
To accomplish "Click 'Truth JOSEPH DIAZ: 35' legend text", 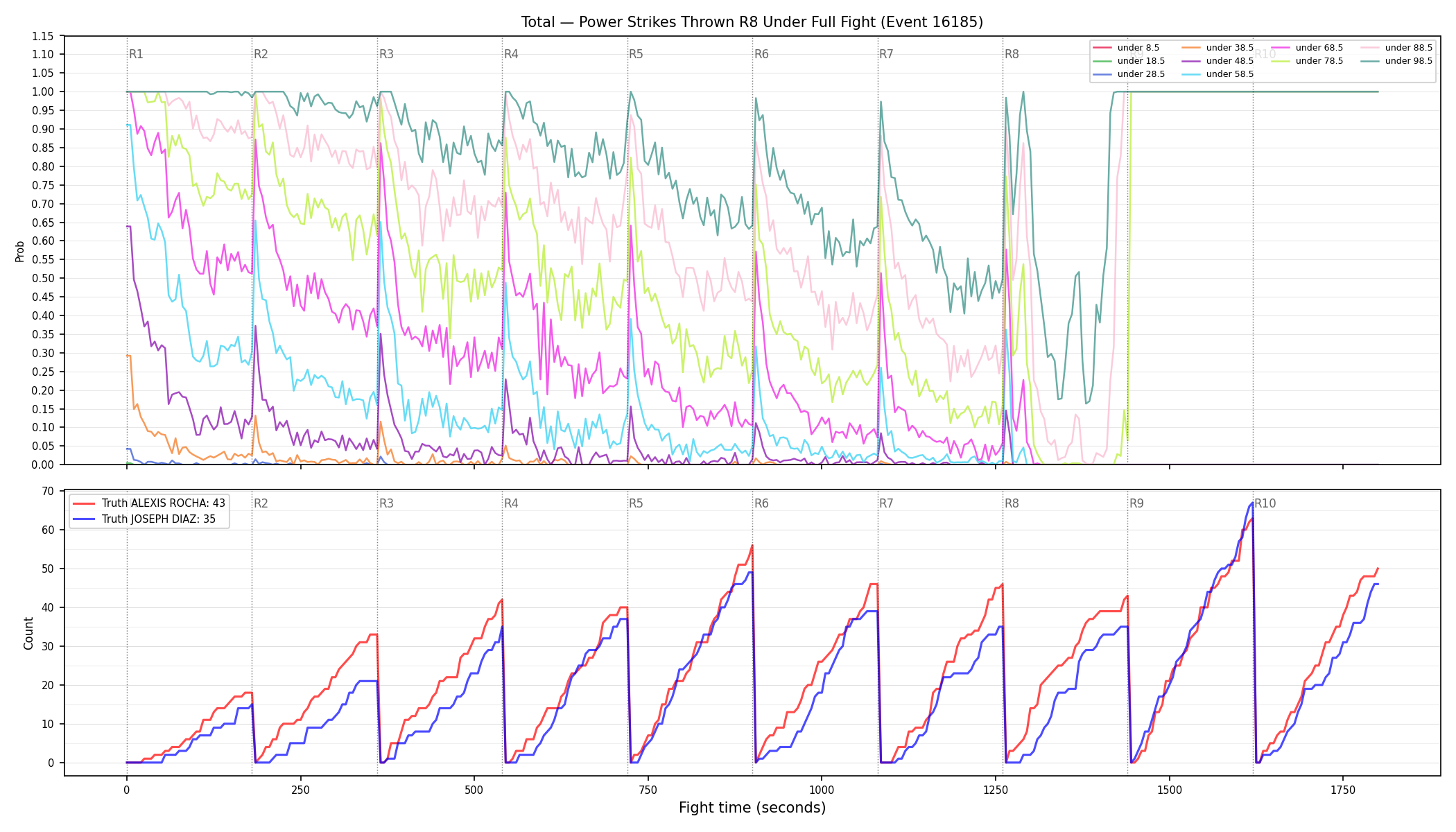I will [x=159, y=519].
